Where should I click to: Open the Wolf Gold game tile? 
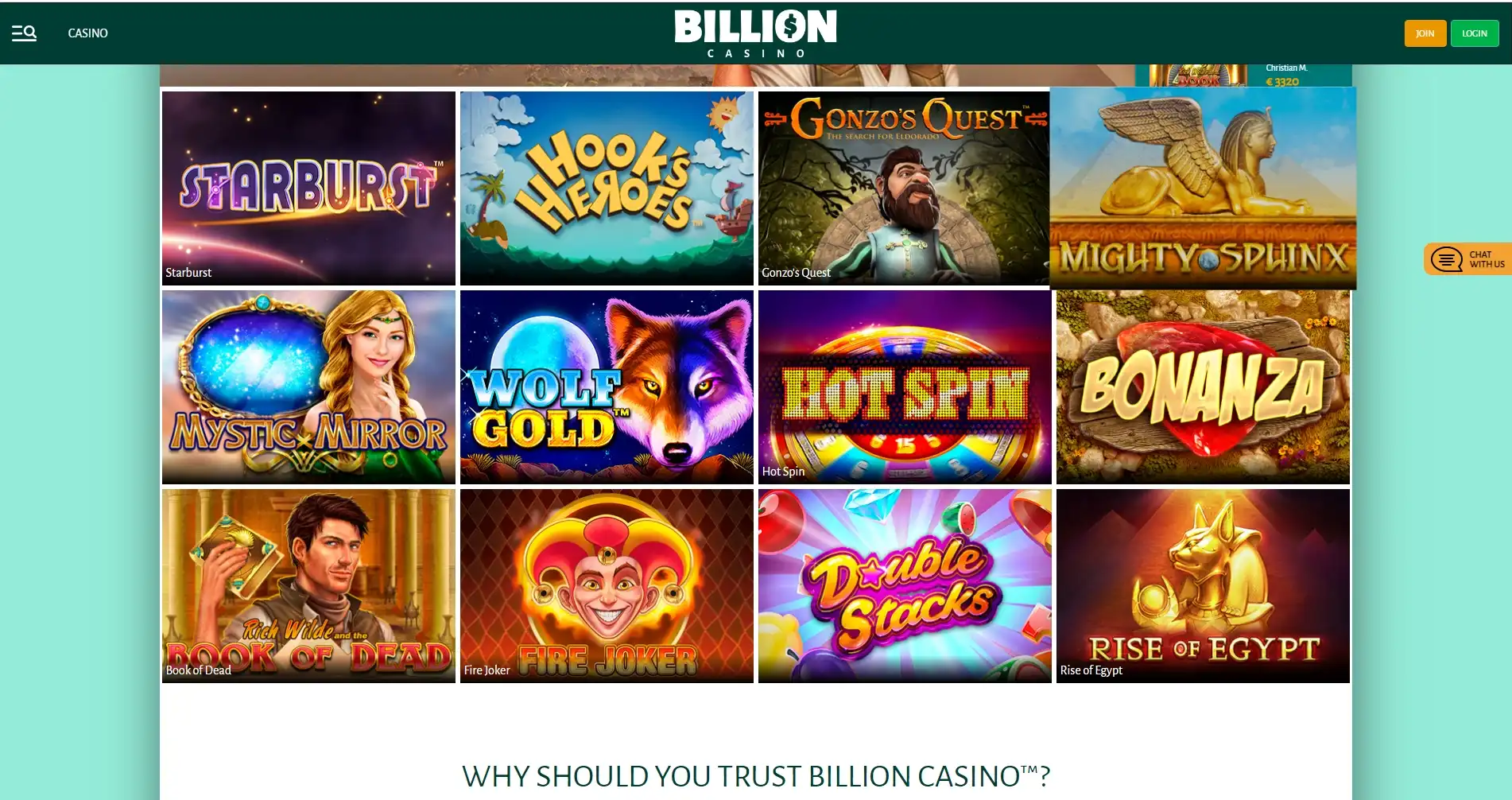[x=607, y=386]
